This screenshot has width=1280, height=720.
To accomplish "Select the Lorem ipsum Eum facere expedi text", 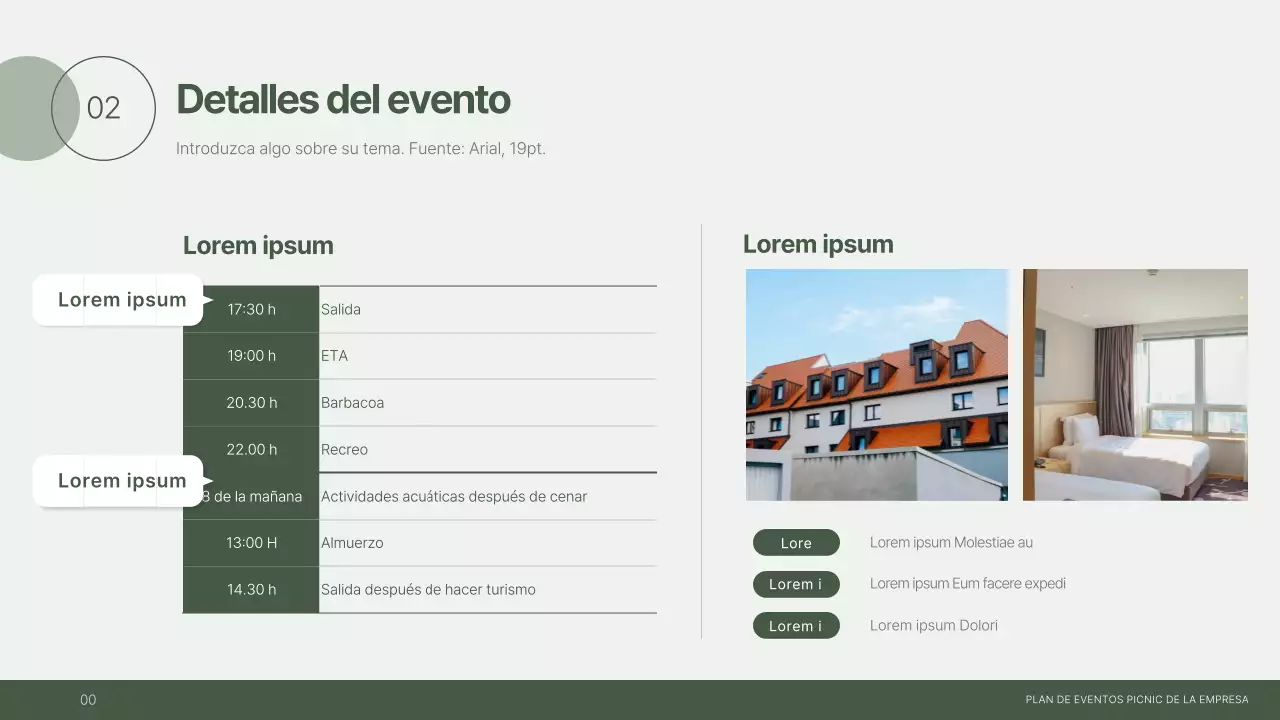I will click(x=967, y=584).
